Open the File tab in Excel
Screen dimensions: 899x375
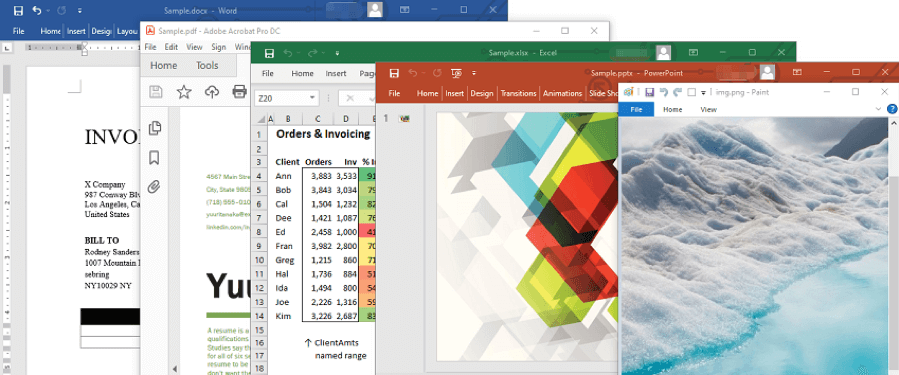click(268, 73)
